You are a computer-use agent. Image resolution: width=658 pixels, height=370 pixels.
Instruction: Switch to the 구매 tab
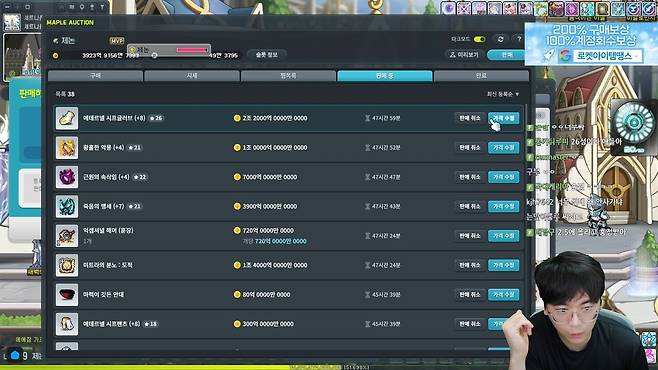(x=95, y=76)
